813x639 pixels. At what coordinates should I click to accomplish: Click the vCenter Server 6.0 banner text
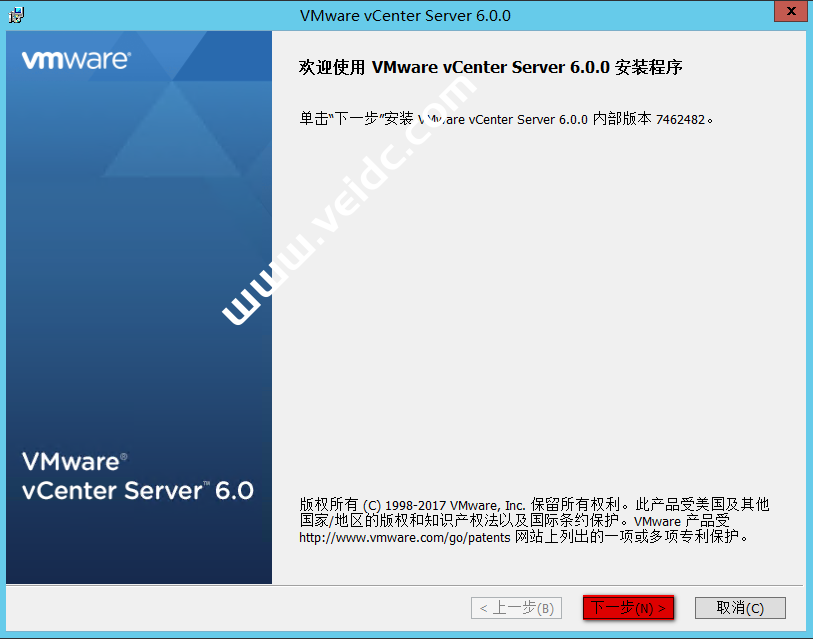pyautogui.click(x=138, y=491)
